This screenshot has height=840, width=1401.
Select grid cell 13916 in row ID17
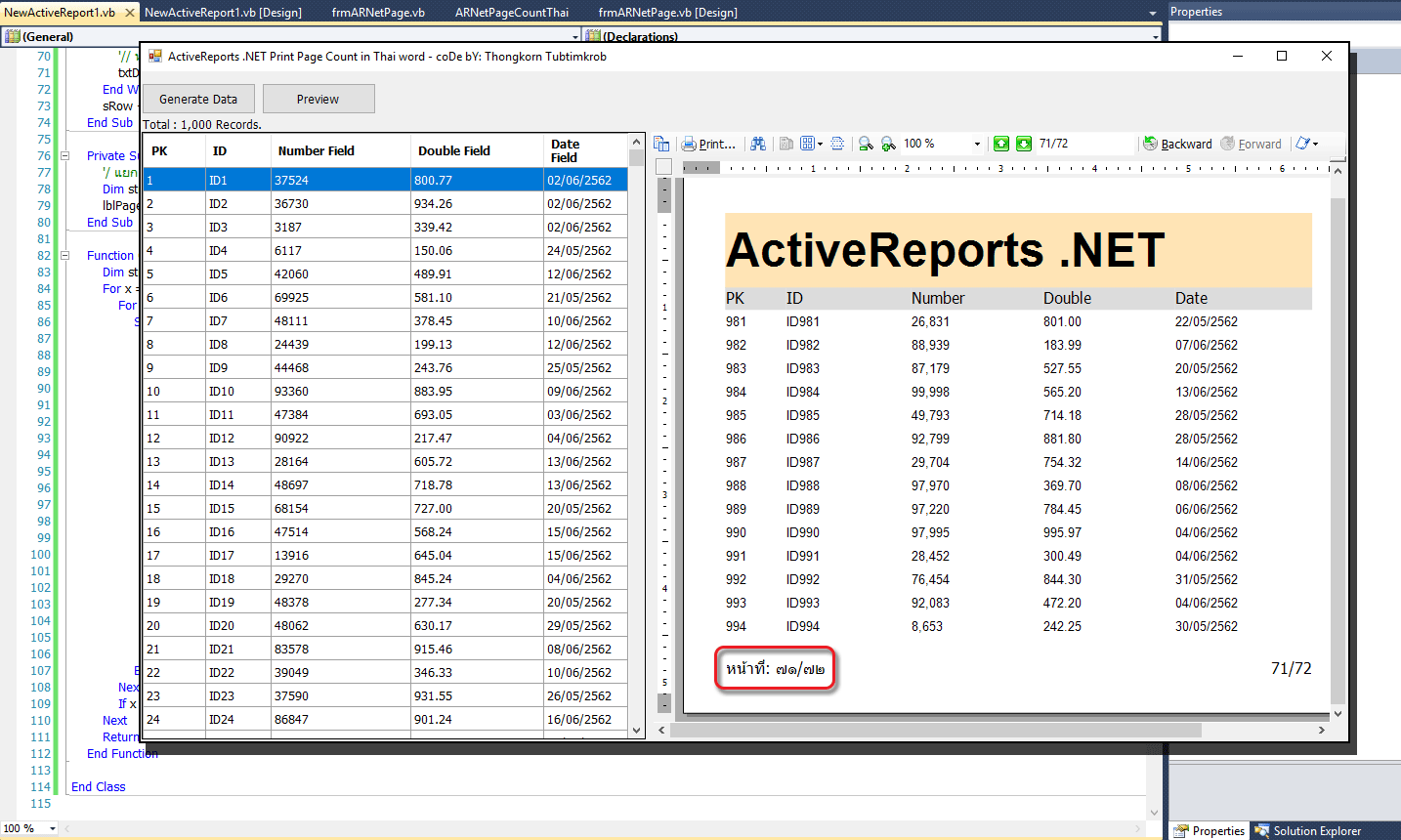tap(341, 555)
